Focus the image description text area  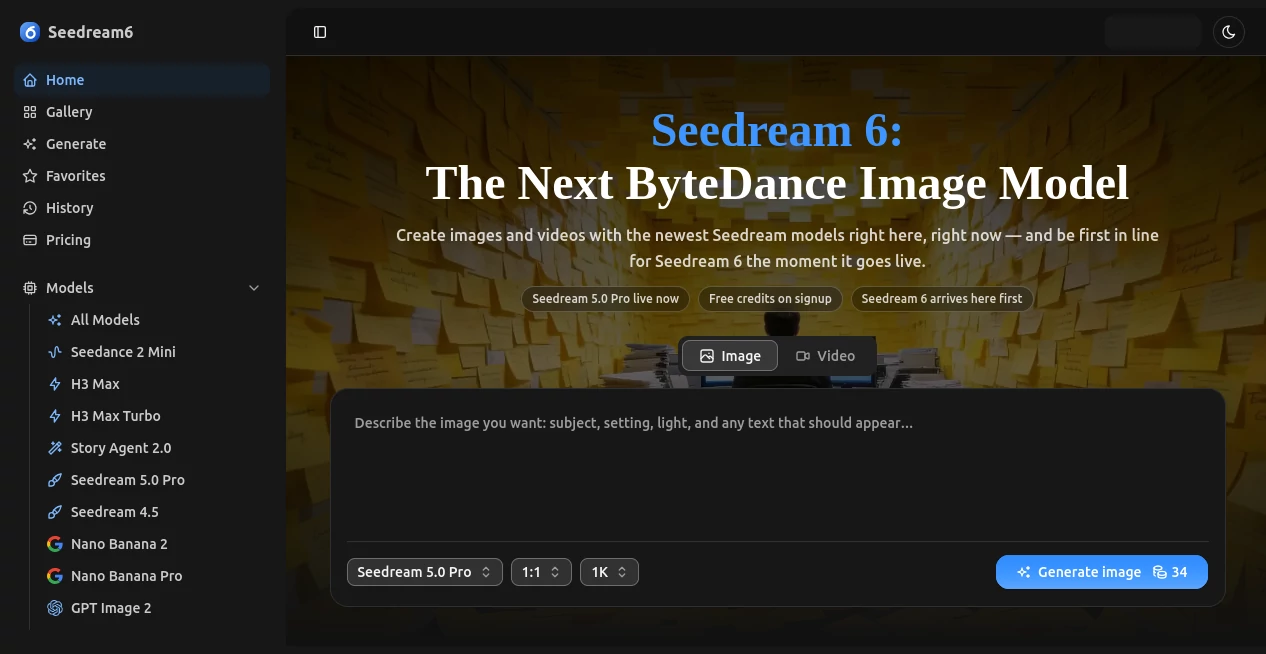(x=778, y=470)
